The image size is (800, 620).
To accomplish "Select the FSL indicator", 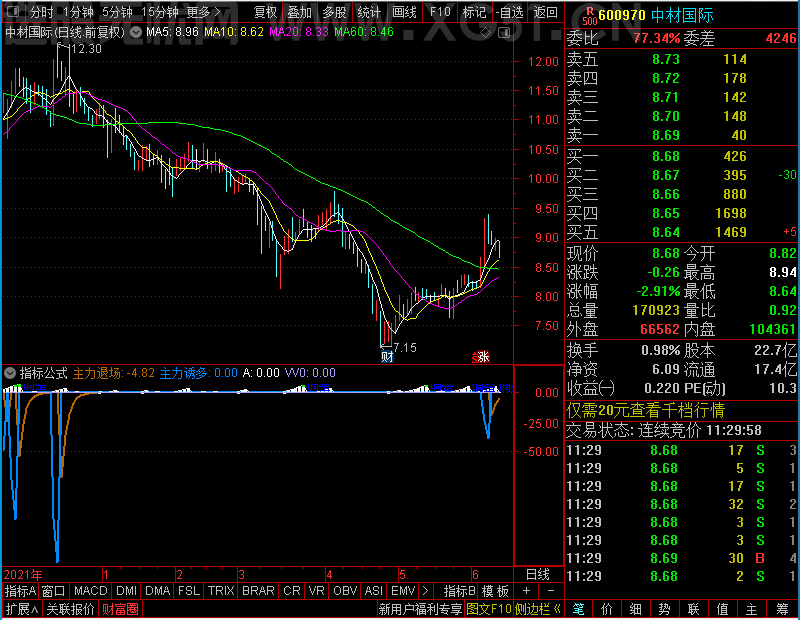I will pyautogui.click(x=189, y=591).
